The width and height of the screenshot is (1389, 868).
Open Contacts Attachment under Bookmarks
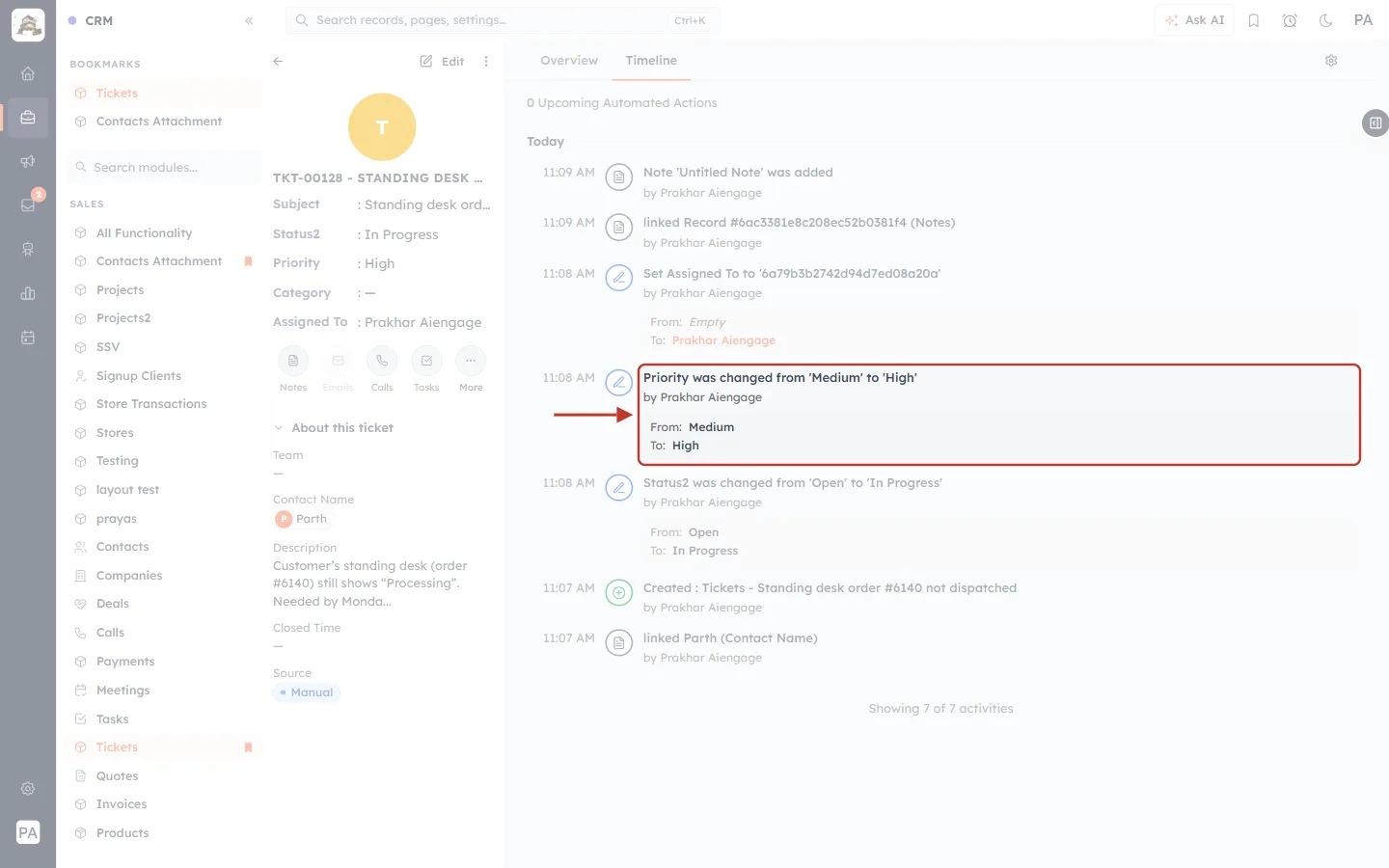[159, 122]
